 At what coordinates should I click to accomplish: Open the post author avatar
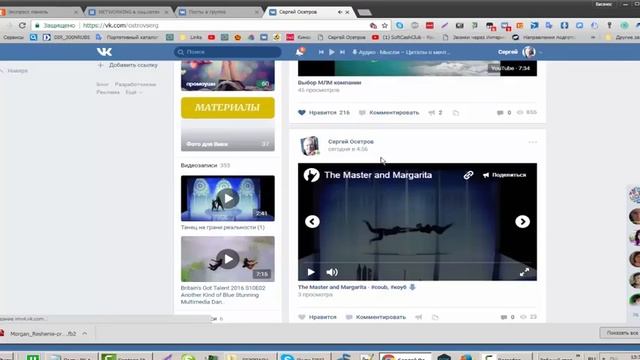click(x=310, y=146)
